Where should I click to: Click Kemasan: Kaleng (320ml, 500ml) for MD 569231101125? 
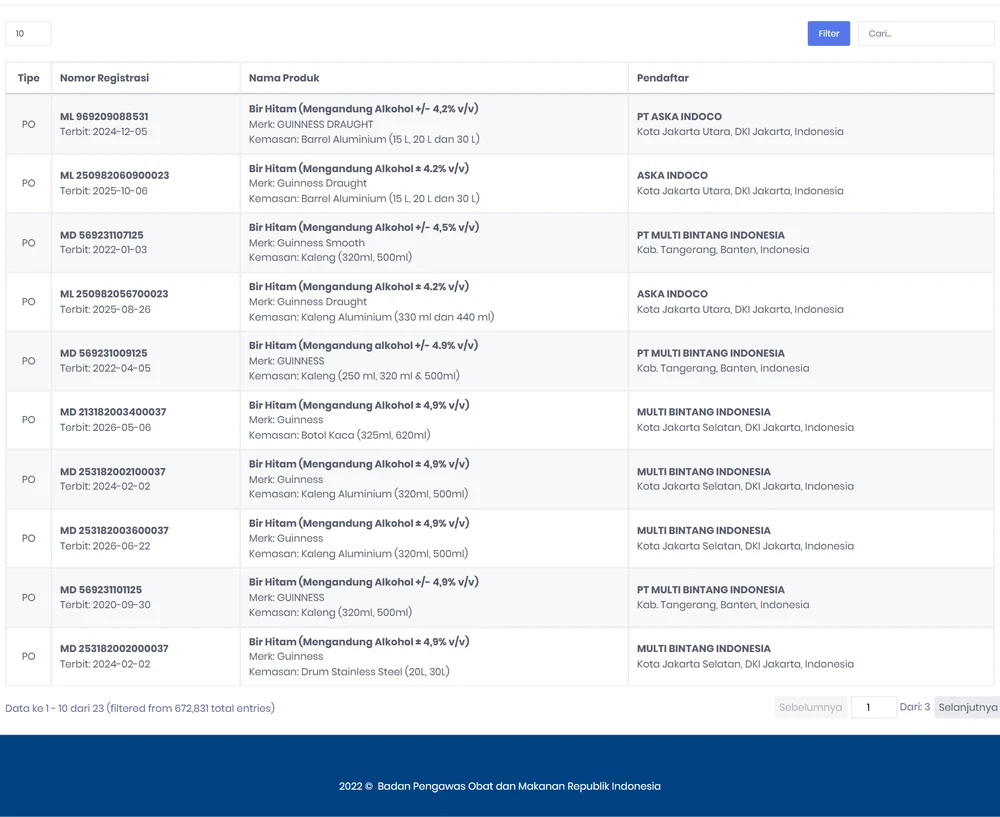click(330, 612)
